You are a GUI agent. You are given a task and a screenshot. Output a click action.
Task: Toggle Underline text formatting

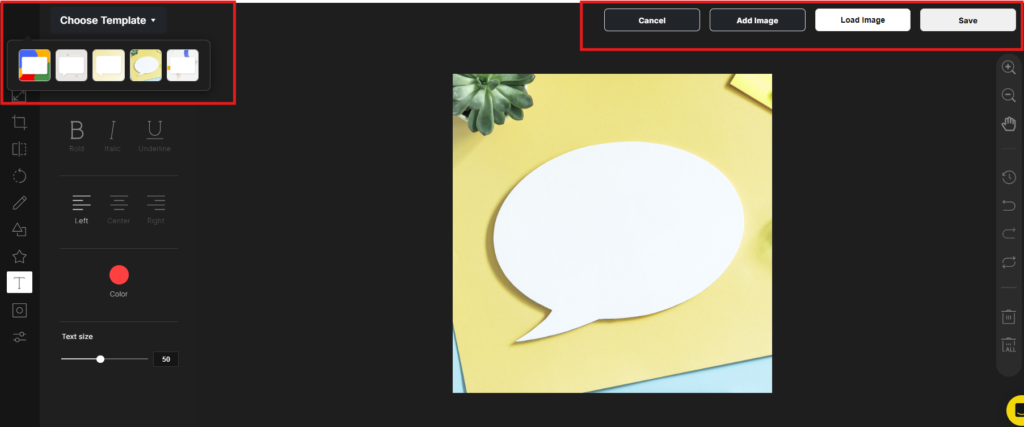[x=154, y=131]
